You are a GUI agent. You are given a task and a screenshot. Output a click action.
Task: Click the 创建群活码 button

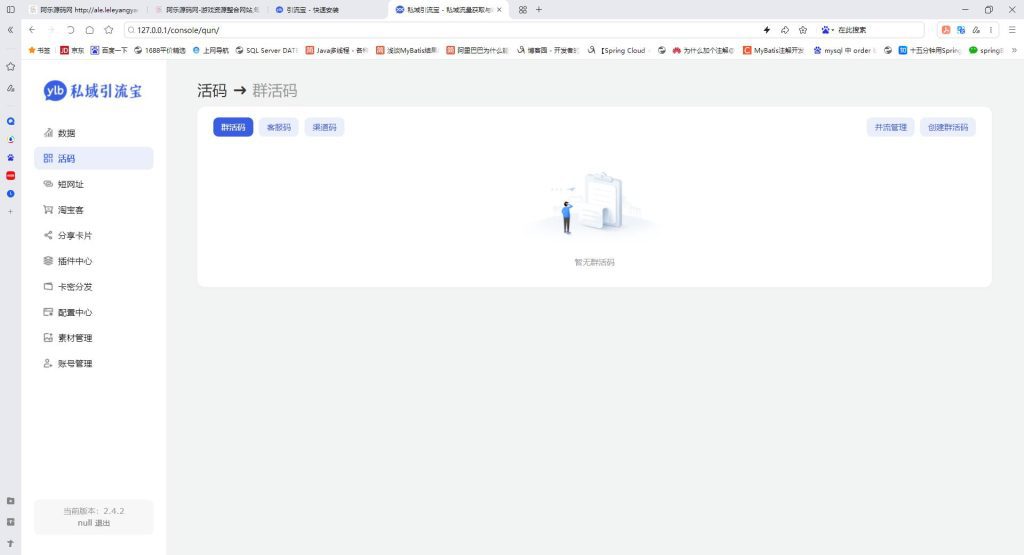click(x=947, y=127)
